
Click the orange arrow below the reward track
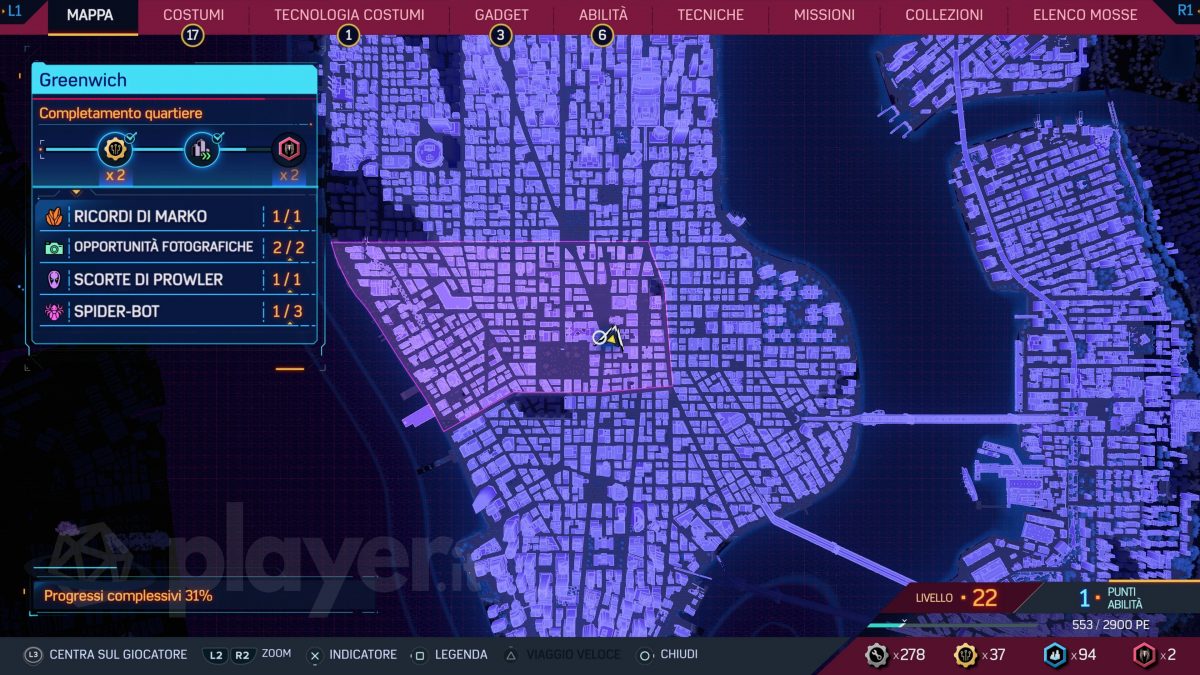pos(77,191)
